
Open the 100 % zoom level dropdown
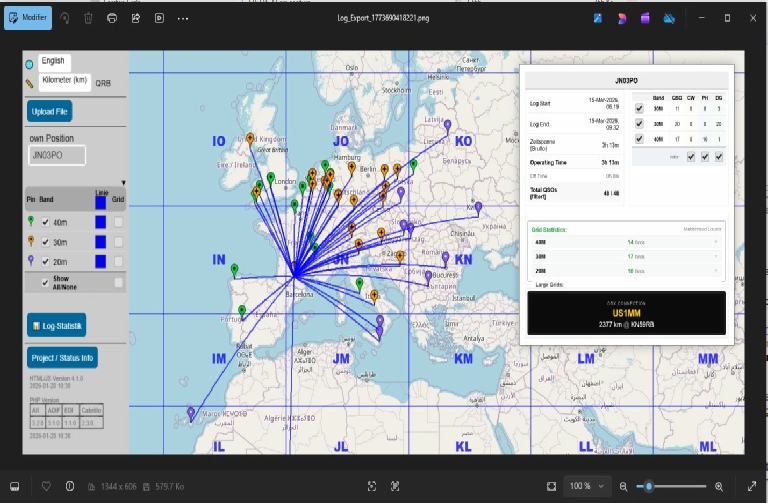point(585,486)
